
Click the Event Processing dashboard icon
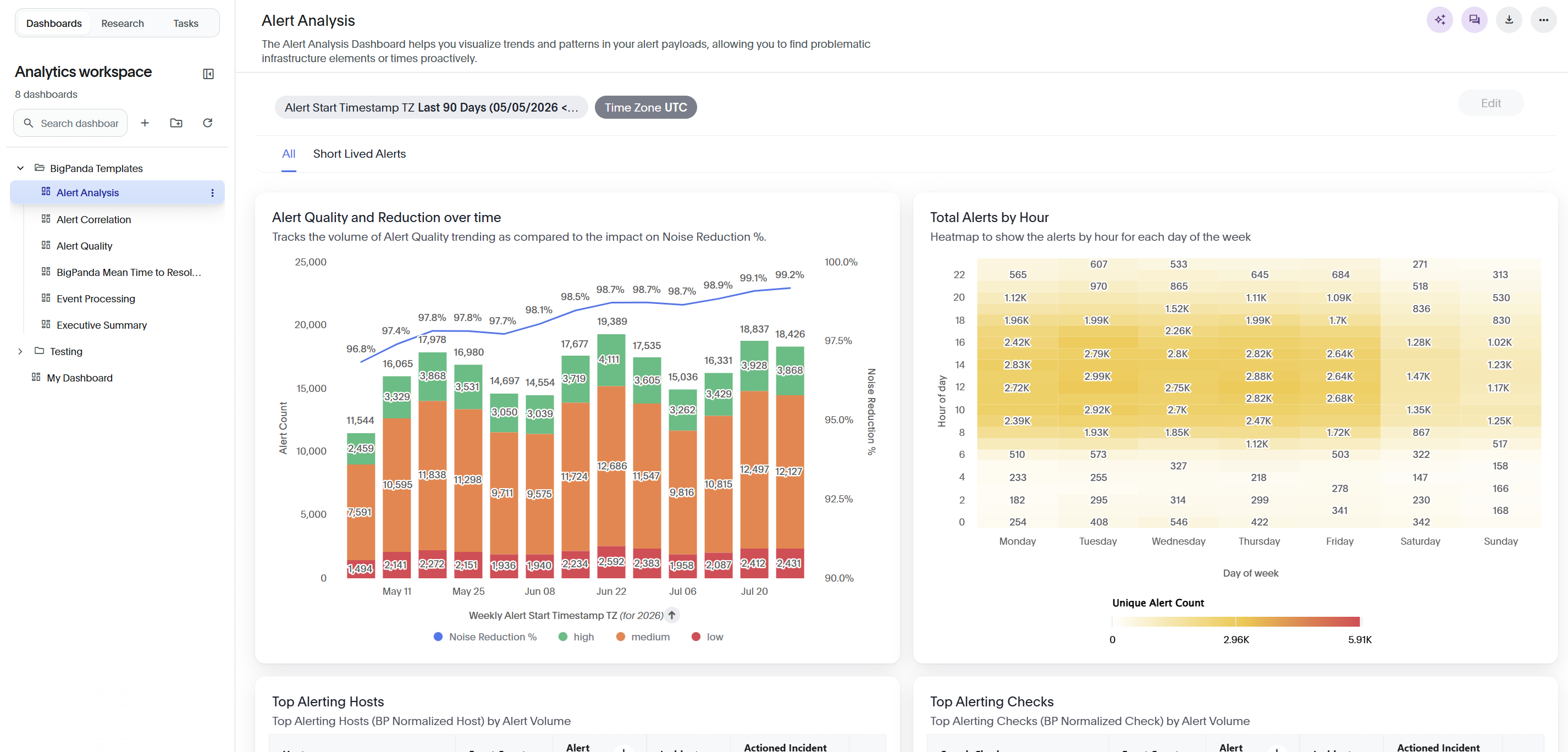click(46, 298)
